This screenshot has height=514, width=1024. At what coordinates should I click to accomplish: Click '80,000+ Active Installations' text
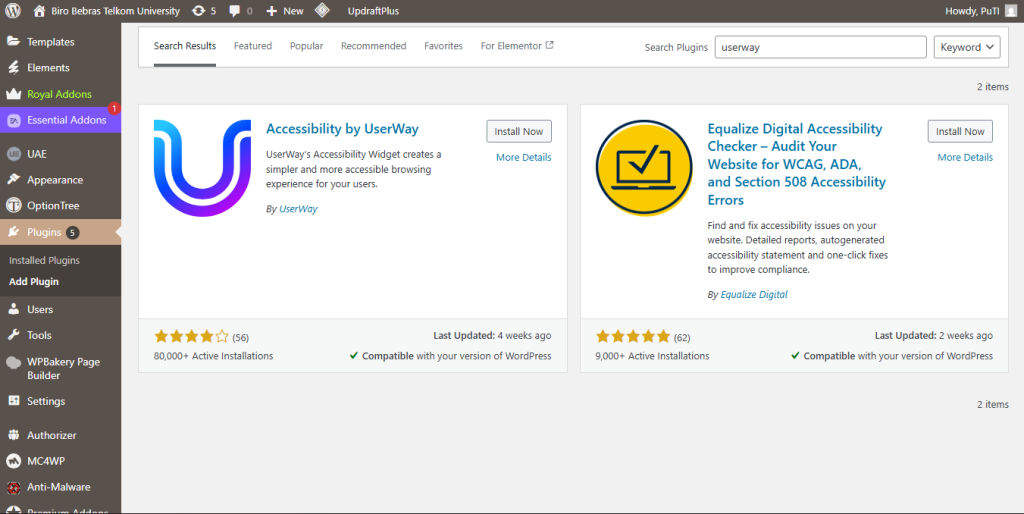coord(214,356)
